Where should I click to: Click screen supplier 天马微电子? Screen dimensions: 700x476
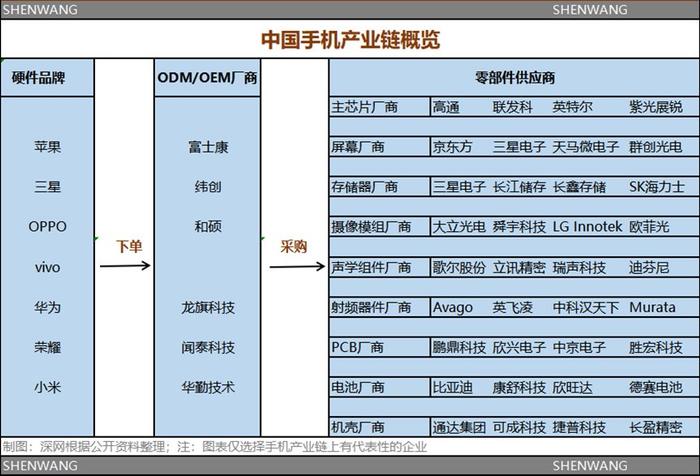tap(586, 147)
